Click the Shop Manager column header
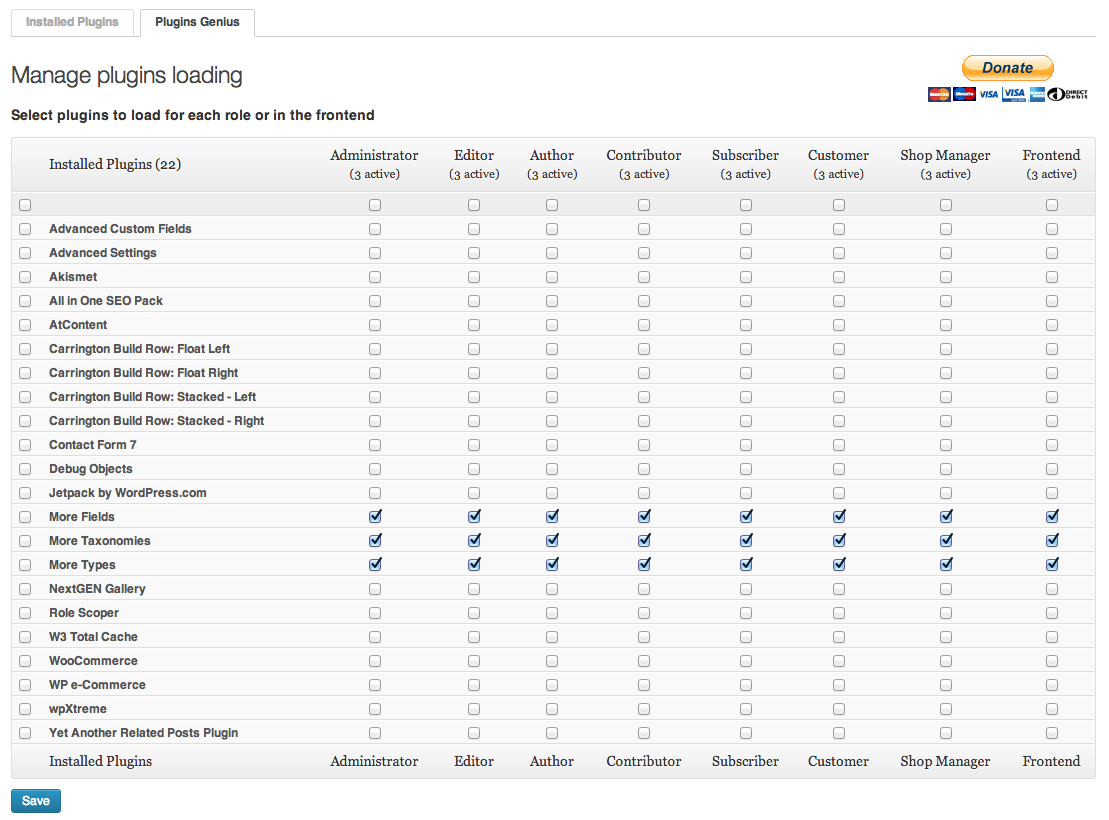This screenshot has width=1109, height=820. tap(945, 155)
